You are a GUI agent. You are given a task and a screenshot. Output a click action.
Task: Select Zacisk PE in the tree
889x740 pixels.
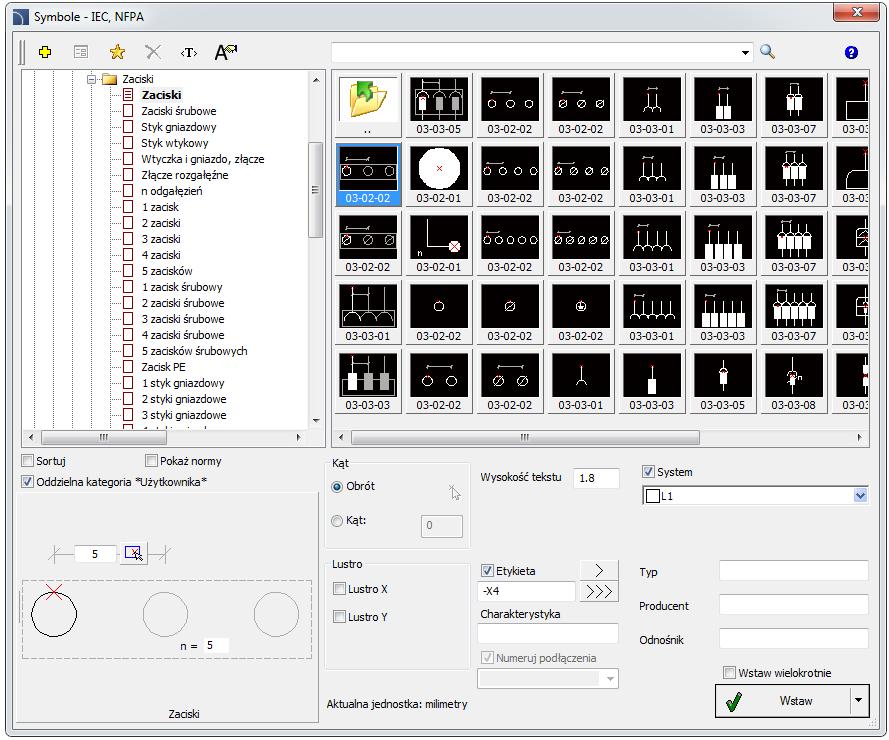point(163,367)
